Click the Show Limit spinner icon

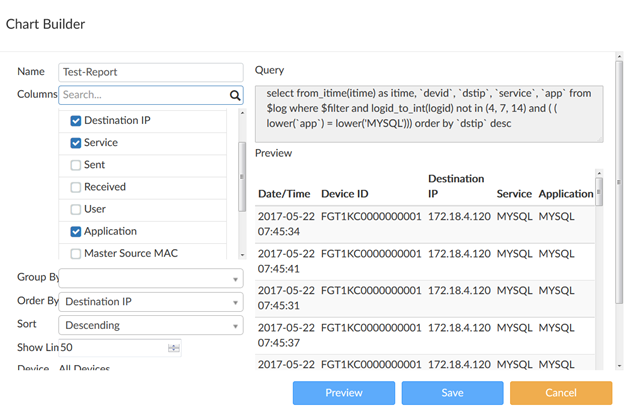click(174, 348)
